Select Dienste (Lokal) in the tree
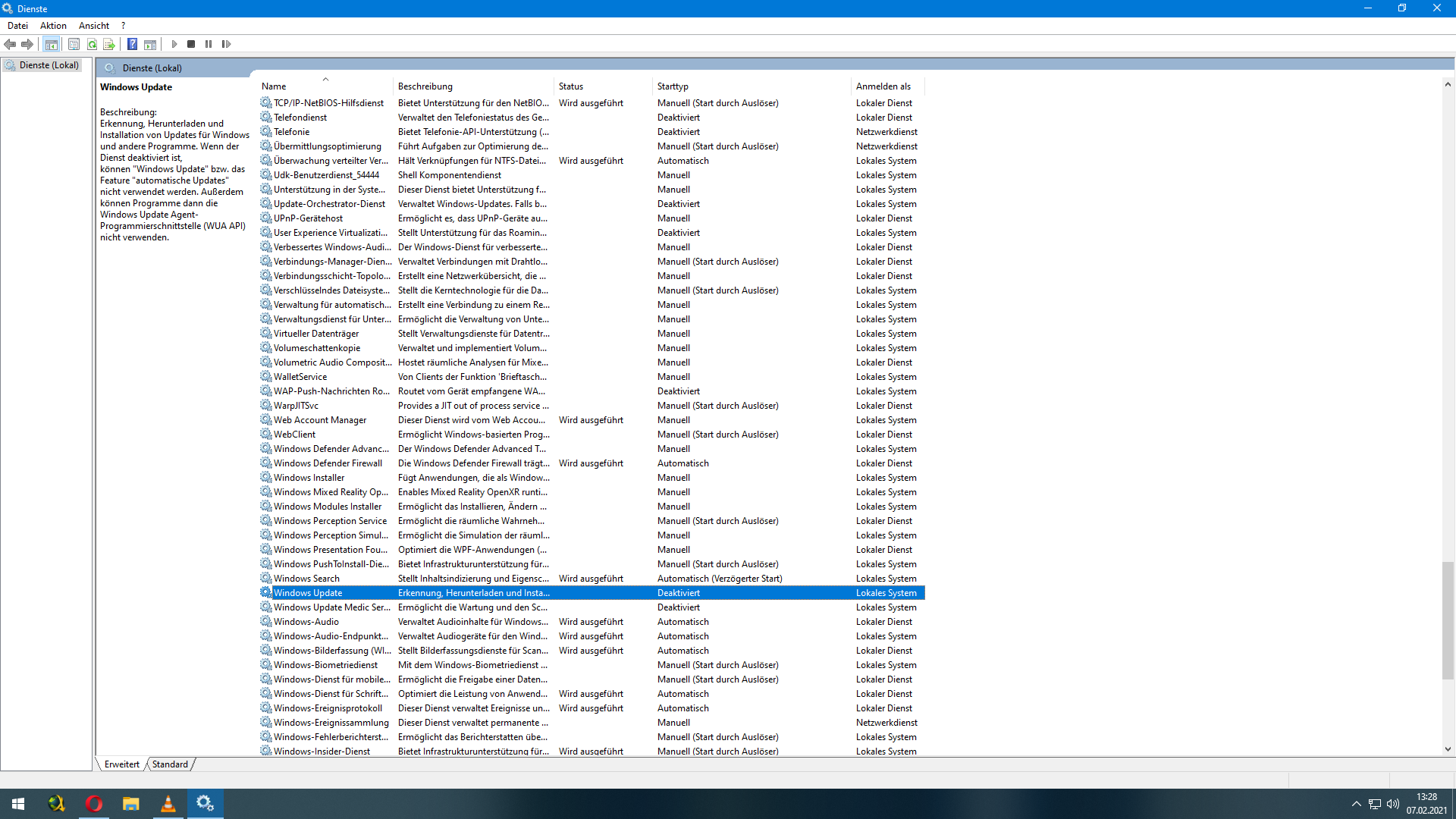Image resolution: width=1456 pixels, height=819 pixels. (49, 65)
